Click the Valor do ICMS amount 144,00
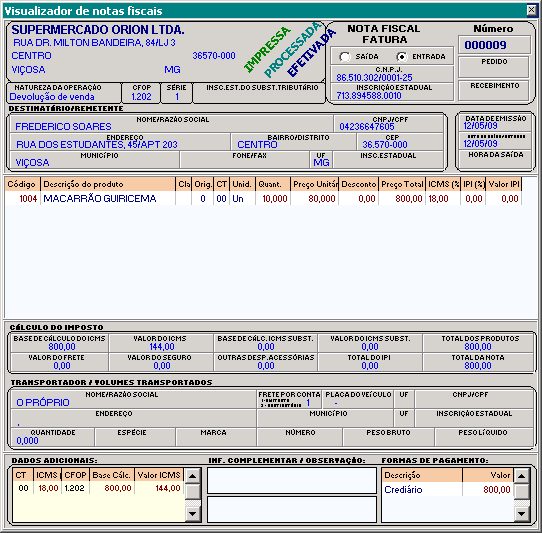The height and width of the screenshot is (533, 542). tap(162, 347)
